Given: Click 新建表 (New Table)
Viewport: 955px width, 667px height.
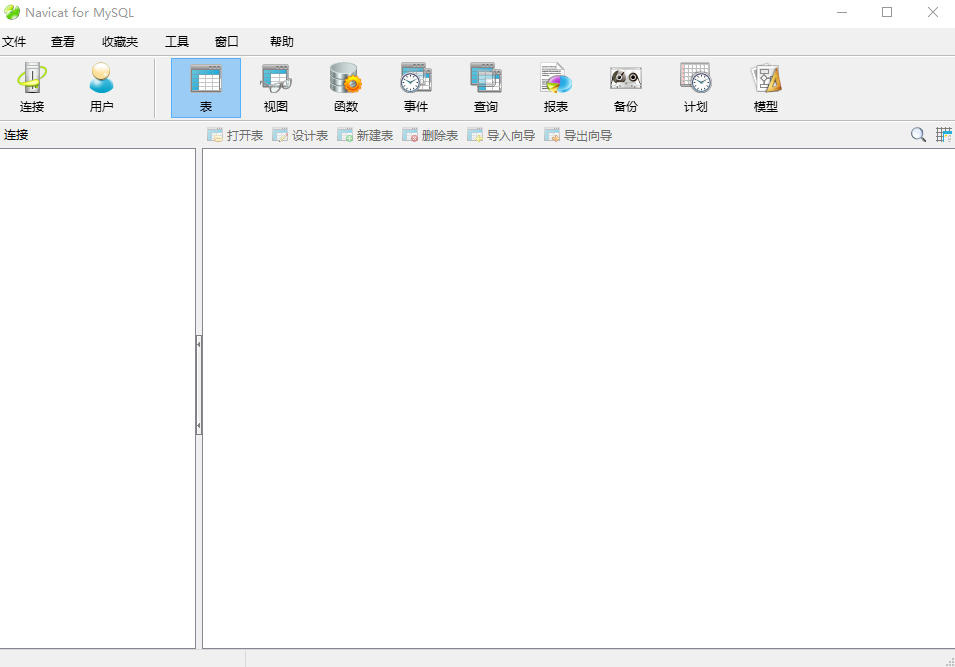Looking at the screenshot, I should pyautogui.click(x=365, y=135).
